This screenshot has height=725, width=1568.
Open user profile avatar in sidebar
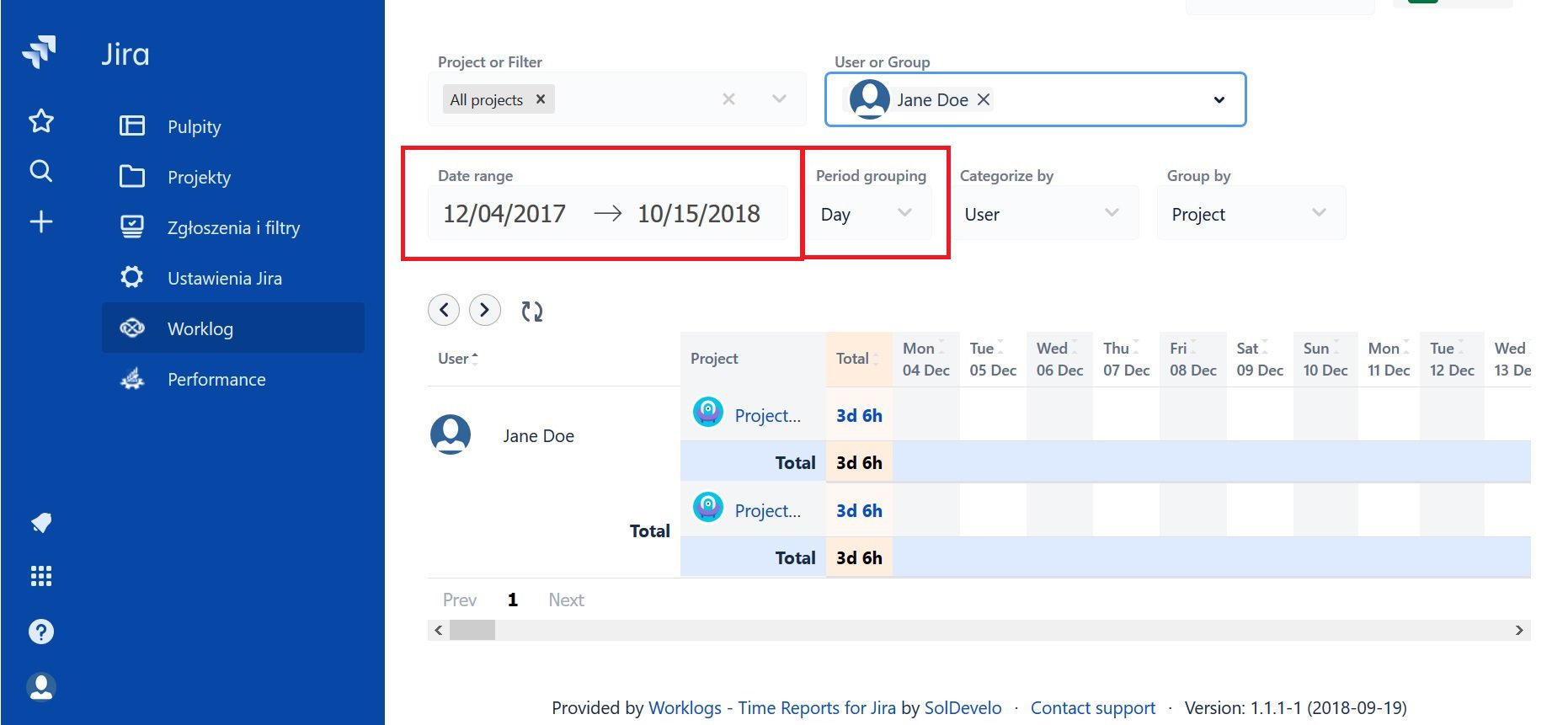click(41, 687)
